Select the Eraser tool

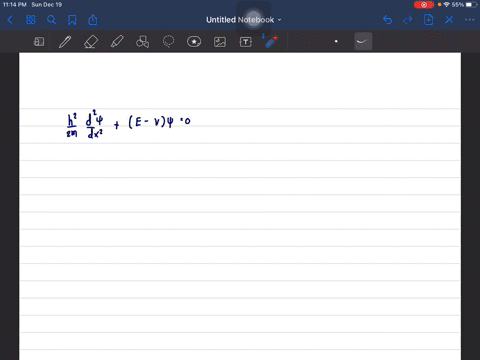click(91, 42)
